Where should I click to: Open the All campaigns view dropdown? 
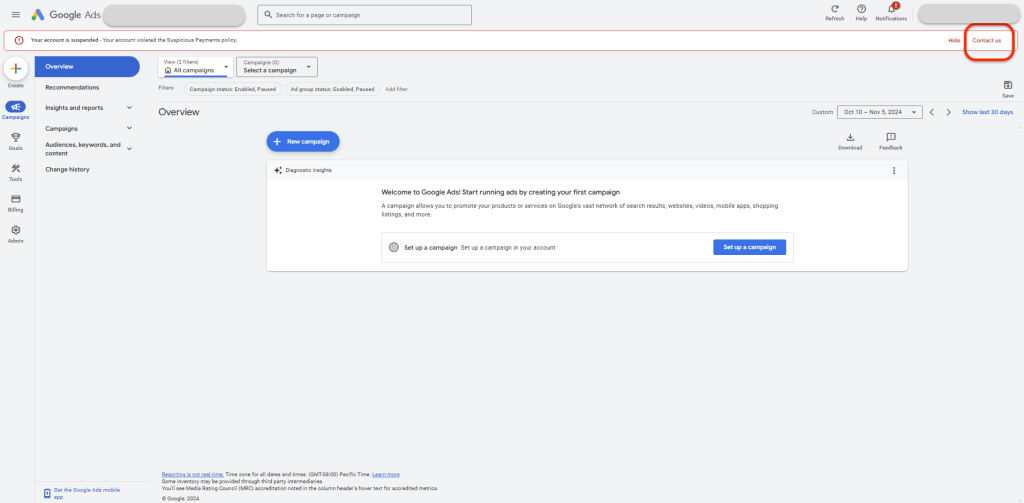(x=196, y=67)
